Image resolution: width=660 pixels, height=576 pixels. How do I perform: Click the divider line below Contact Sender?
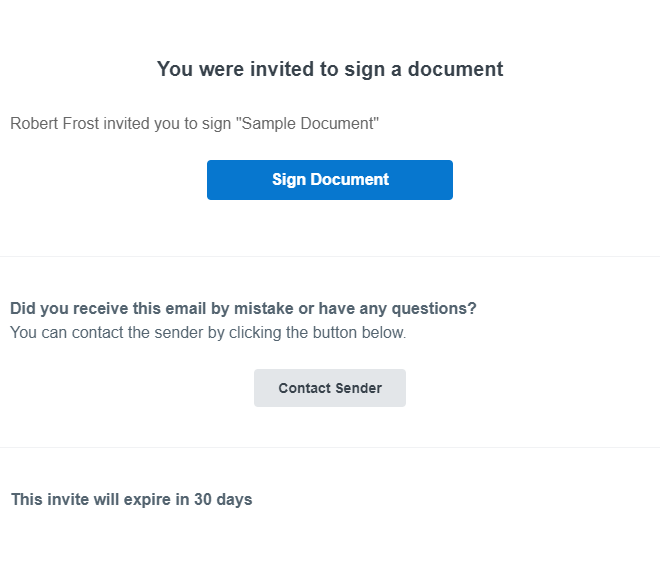pyautogui.click(x=330, y=447)
